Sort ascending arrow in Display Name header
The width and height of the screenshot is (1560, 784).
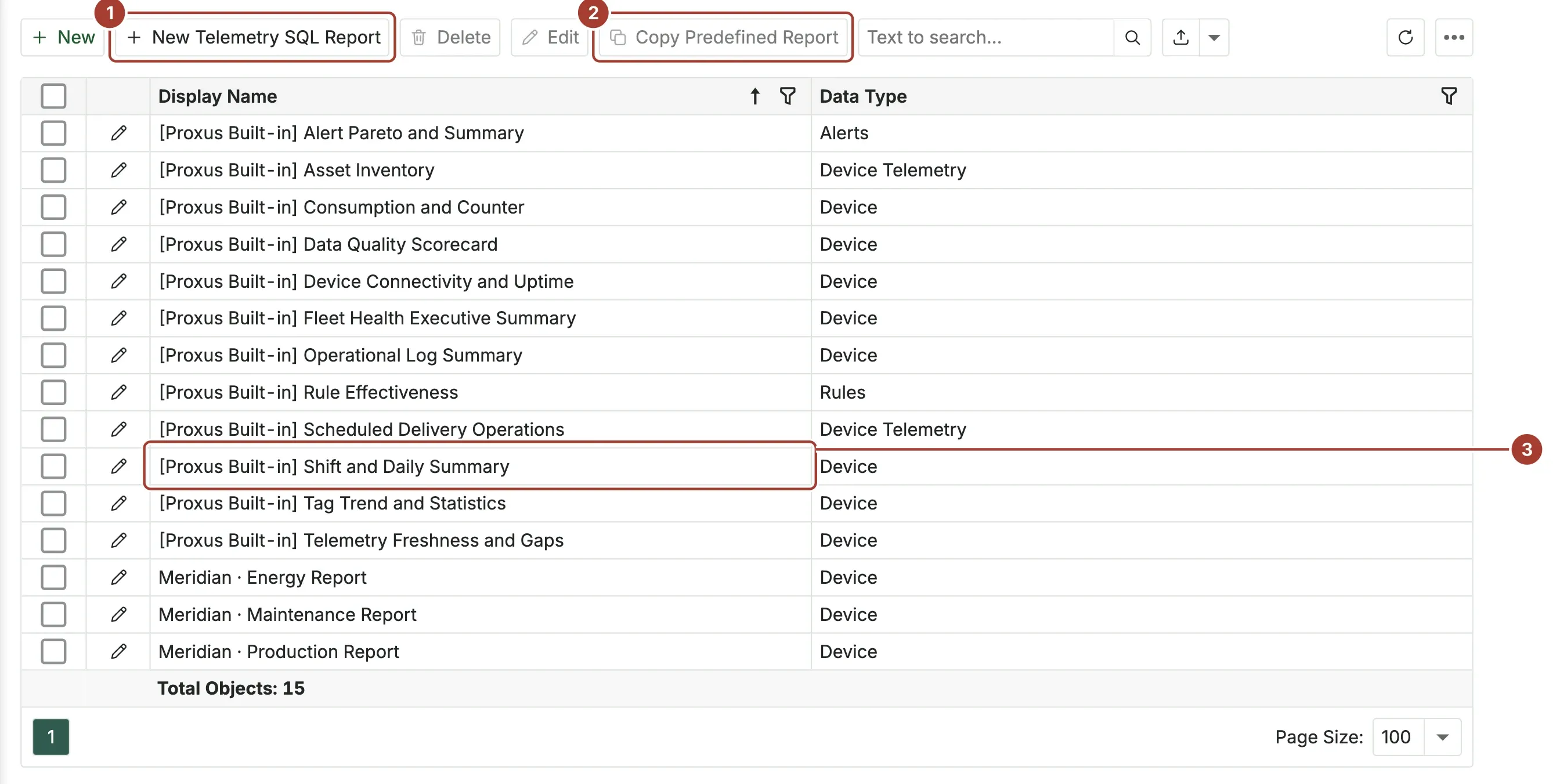pyautogui.click(x=754, y=96)
